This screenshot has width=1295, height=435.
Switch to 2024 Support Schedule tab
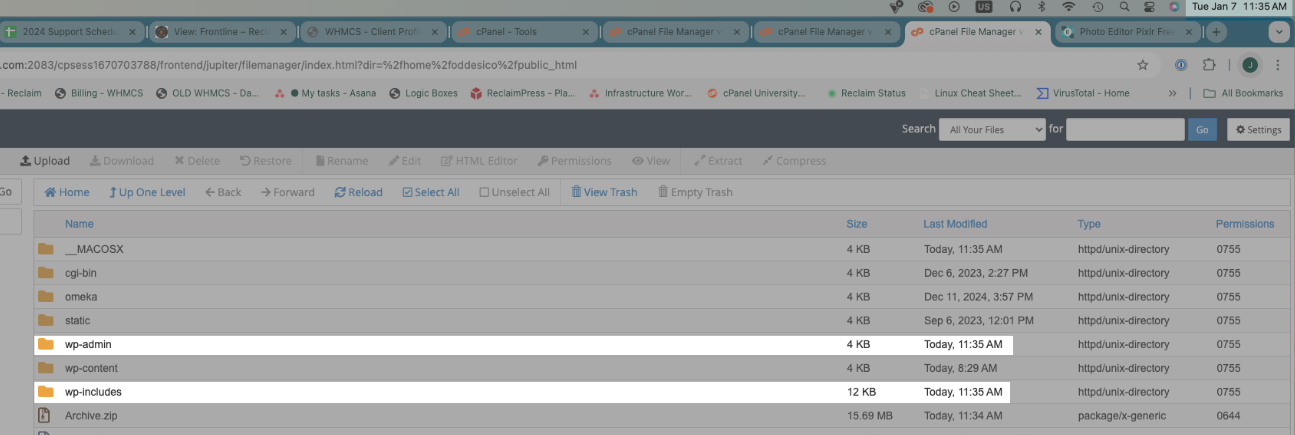(x=73, y=32)
